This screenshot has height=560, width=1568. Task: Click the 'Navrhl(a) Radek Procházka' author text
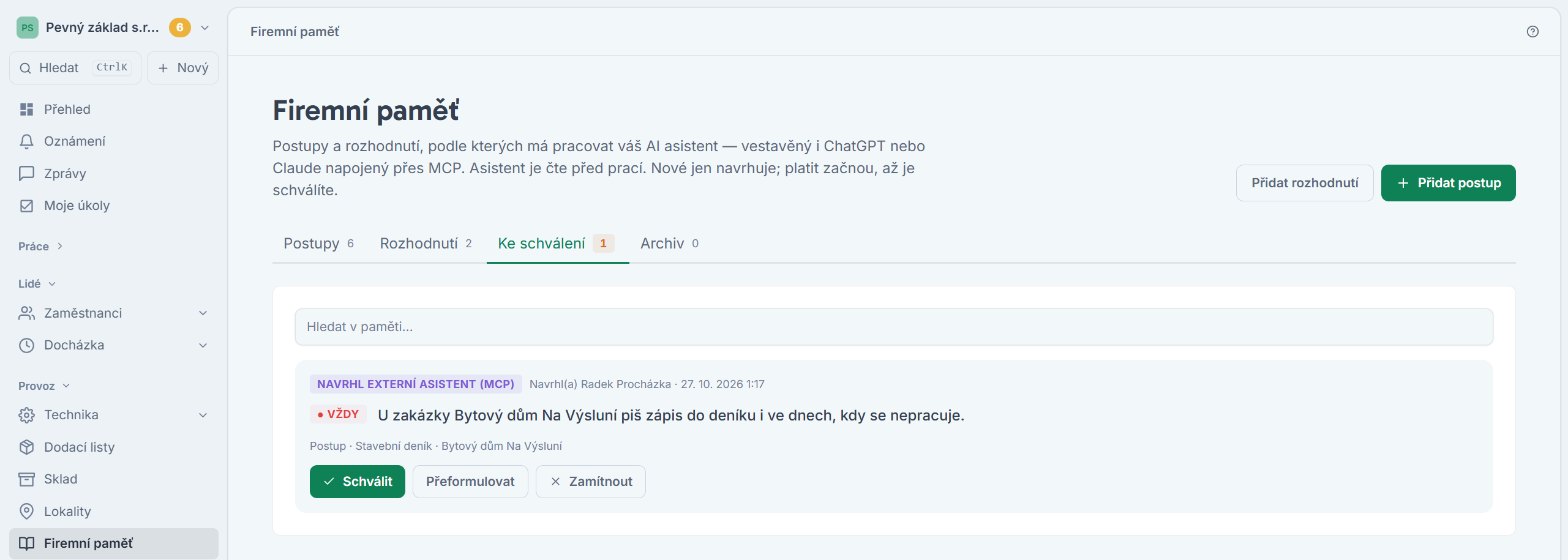coord(601,384)
